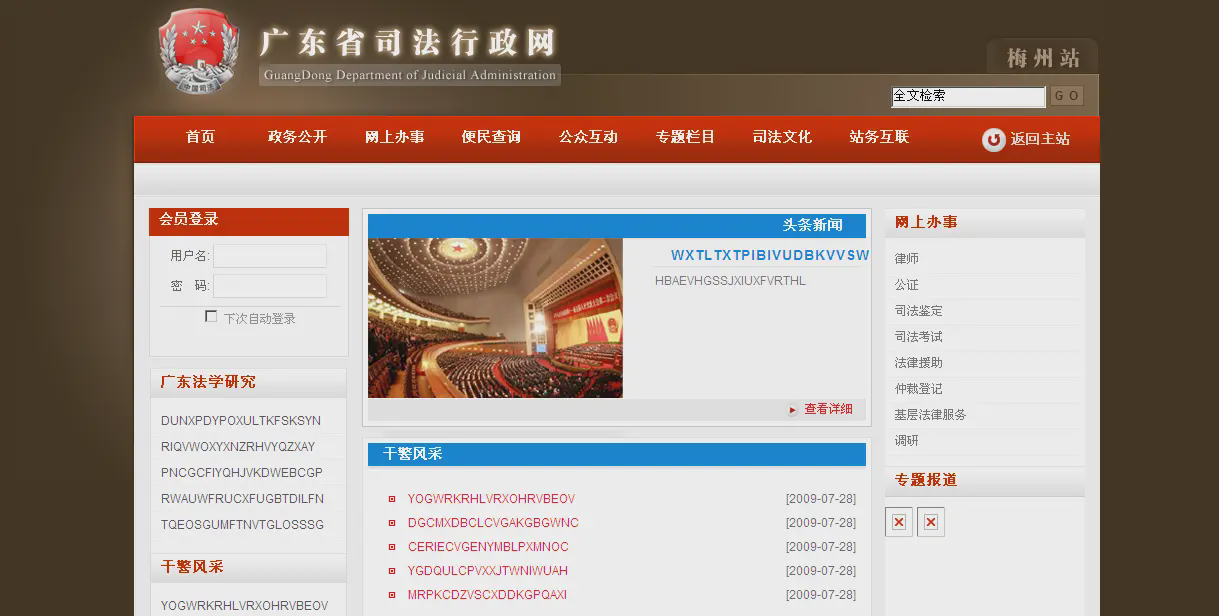Click the red arrow icon beside 查看详细
The height and width of the screenshot is (616, 1219).
[x=793, y=410]
